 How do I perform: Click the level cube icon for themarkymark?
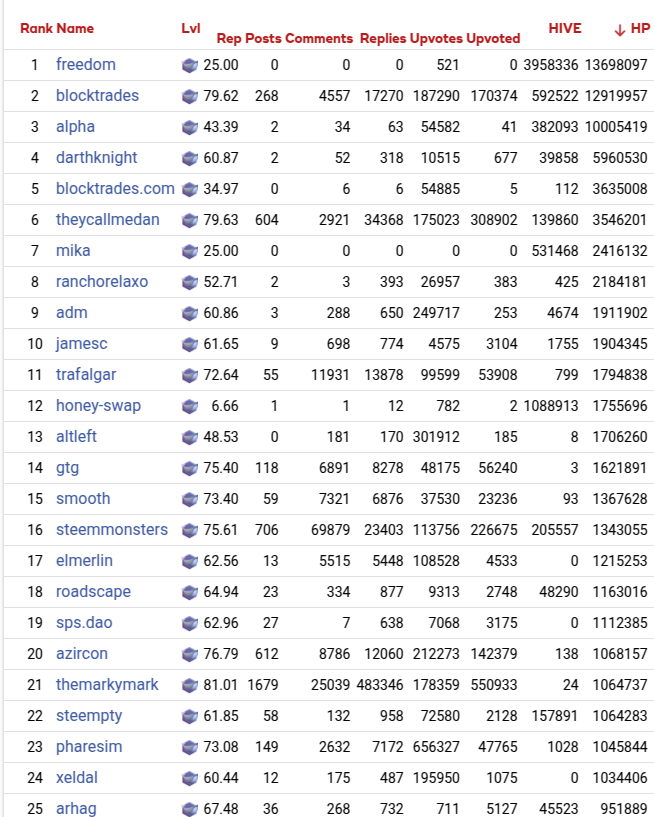[190, 685]
